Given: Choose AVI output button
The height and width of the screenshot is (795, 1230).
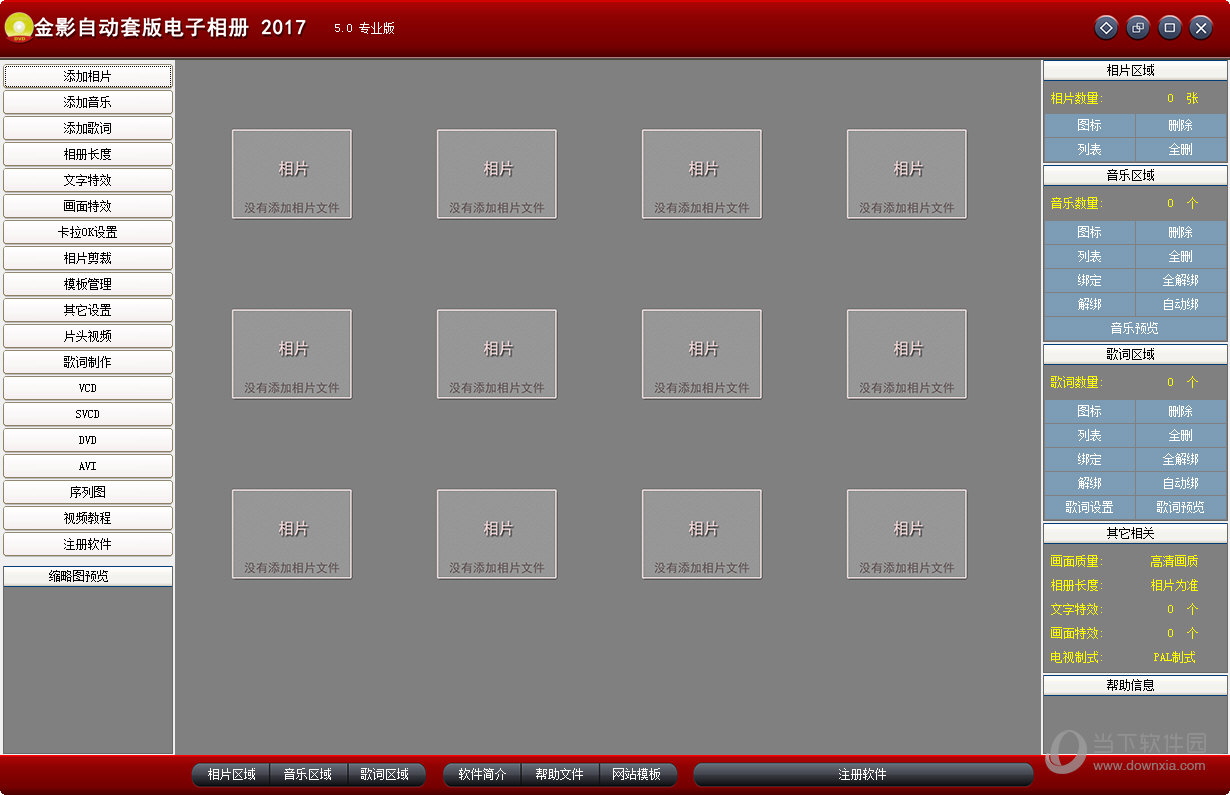Looking at the screenshot, I should click(x=88, y=466).
